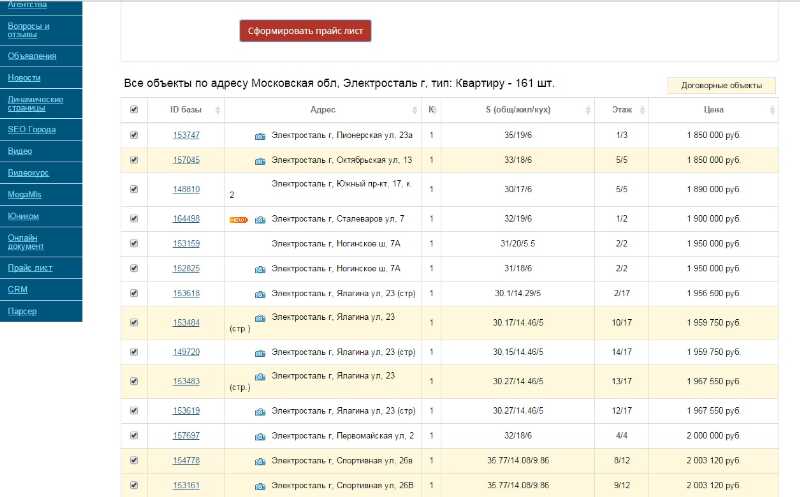Click price 1 956 500 руб
800x497 pixels.
click(713, 293)
